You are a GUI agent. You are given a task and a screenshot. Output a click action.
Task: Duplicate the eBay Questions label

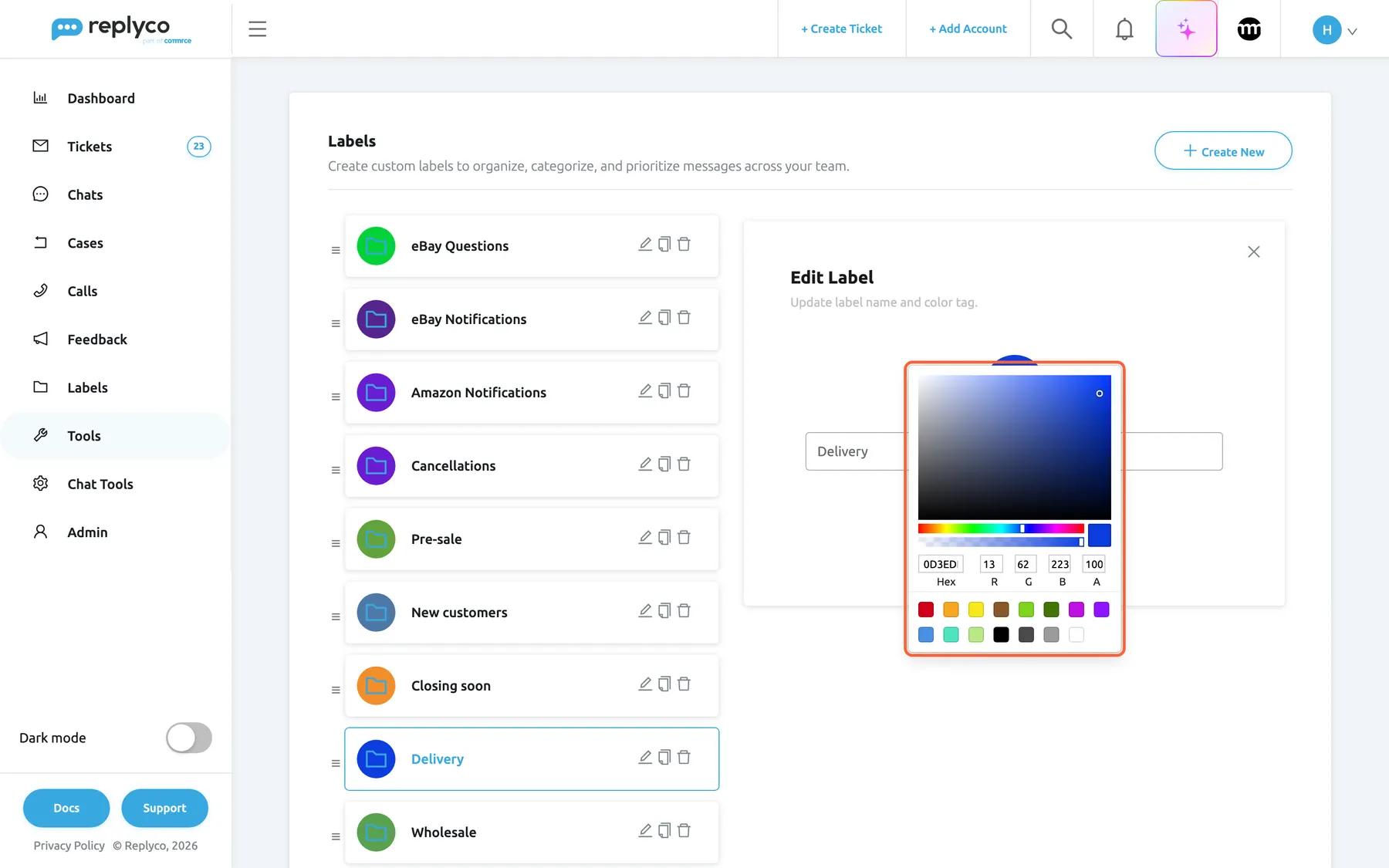click(x=664, y=245)
